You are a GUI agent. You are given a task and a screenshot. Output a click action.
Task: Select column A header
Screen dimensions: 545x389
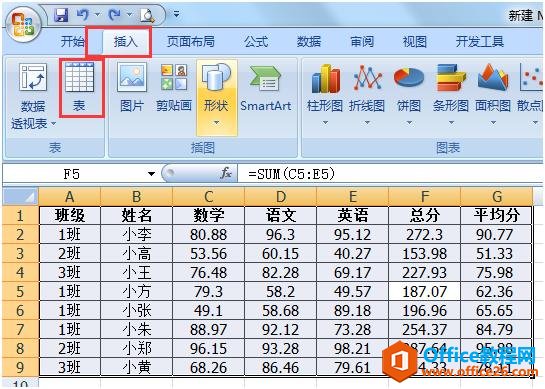click(70, 197)
